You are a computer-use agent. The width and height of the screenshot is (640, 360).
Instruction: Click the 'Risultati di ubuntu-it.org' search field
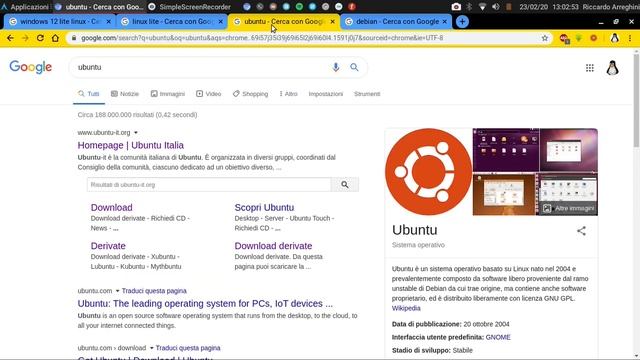209,184
